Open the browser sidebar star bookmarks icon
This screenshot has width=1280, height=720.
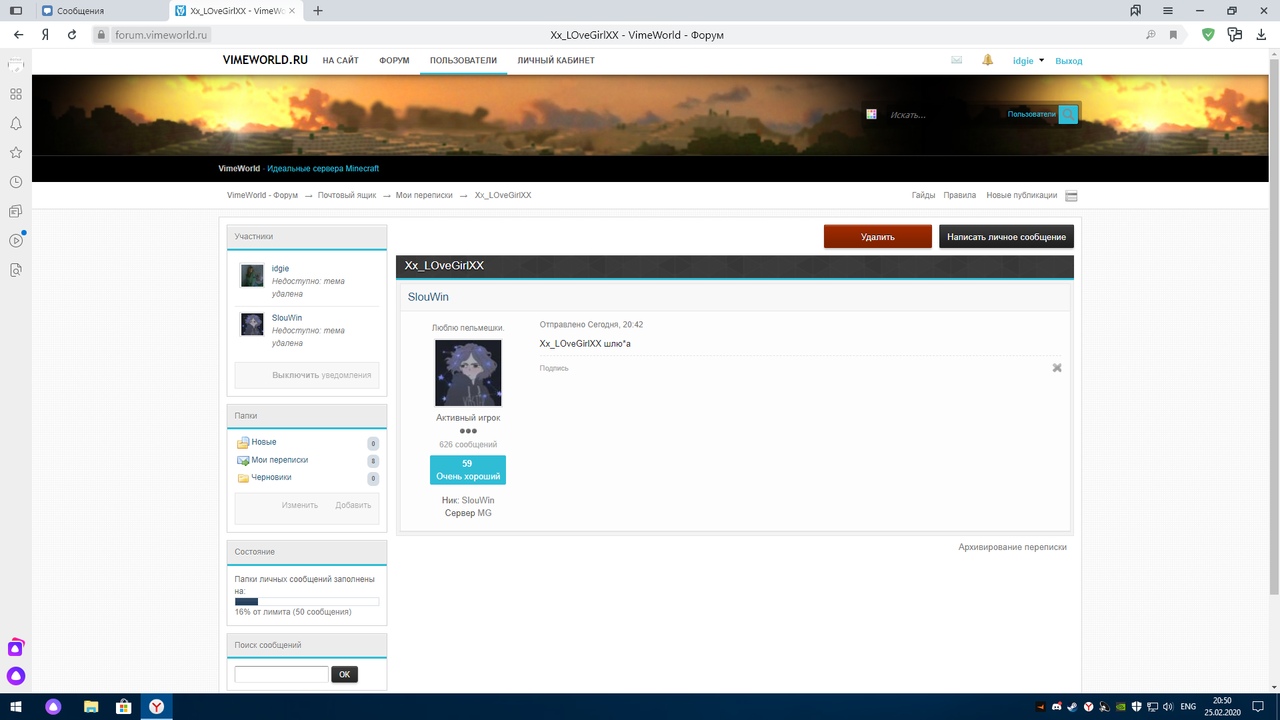pyautogui.click(x=16, y=153)
